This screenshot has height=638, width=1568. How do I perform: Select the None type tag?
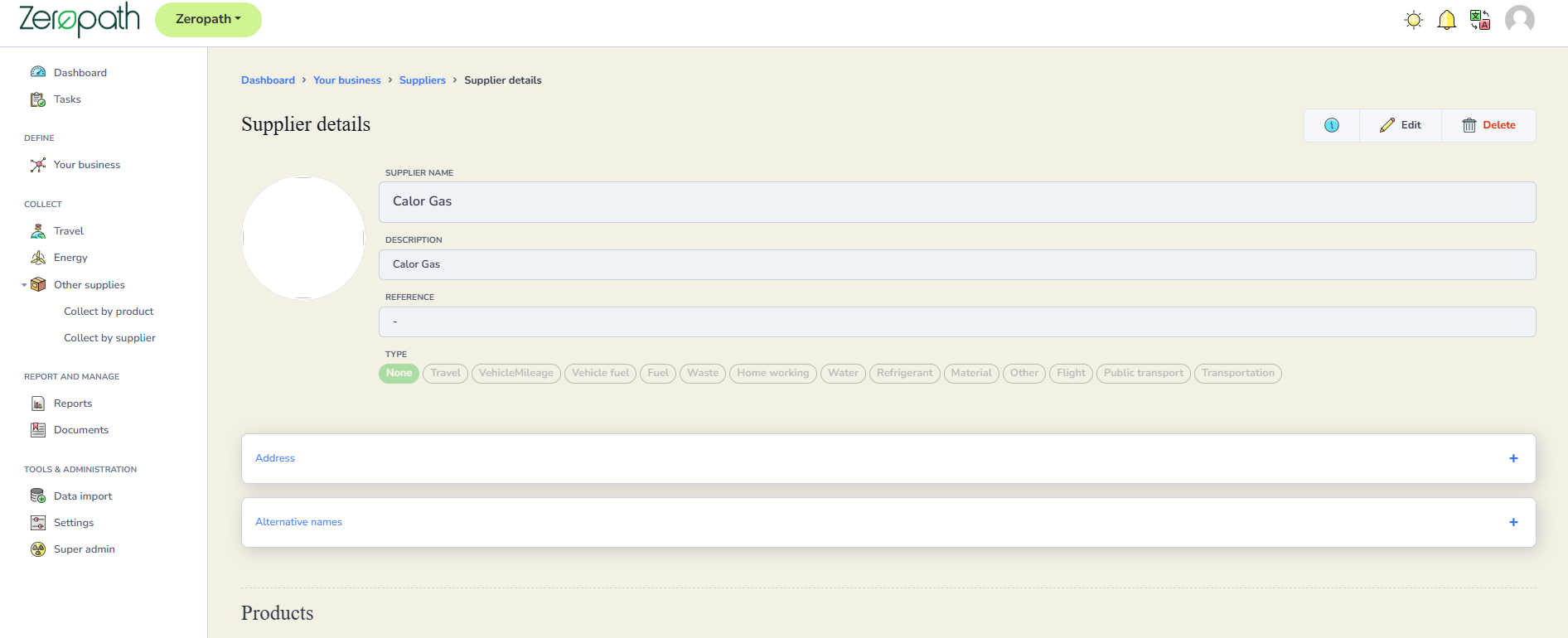pos(399,373)
